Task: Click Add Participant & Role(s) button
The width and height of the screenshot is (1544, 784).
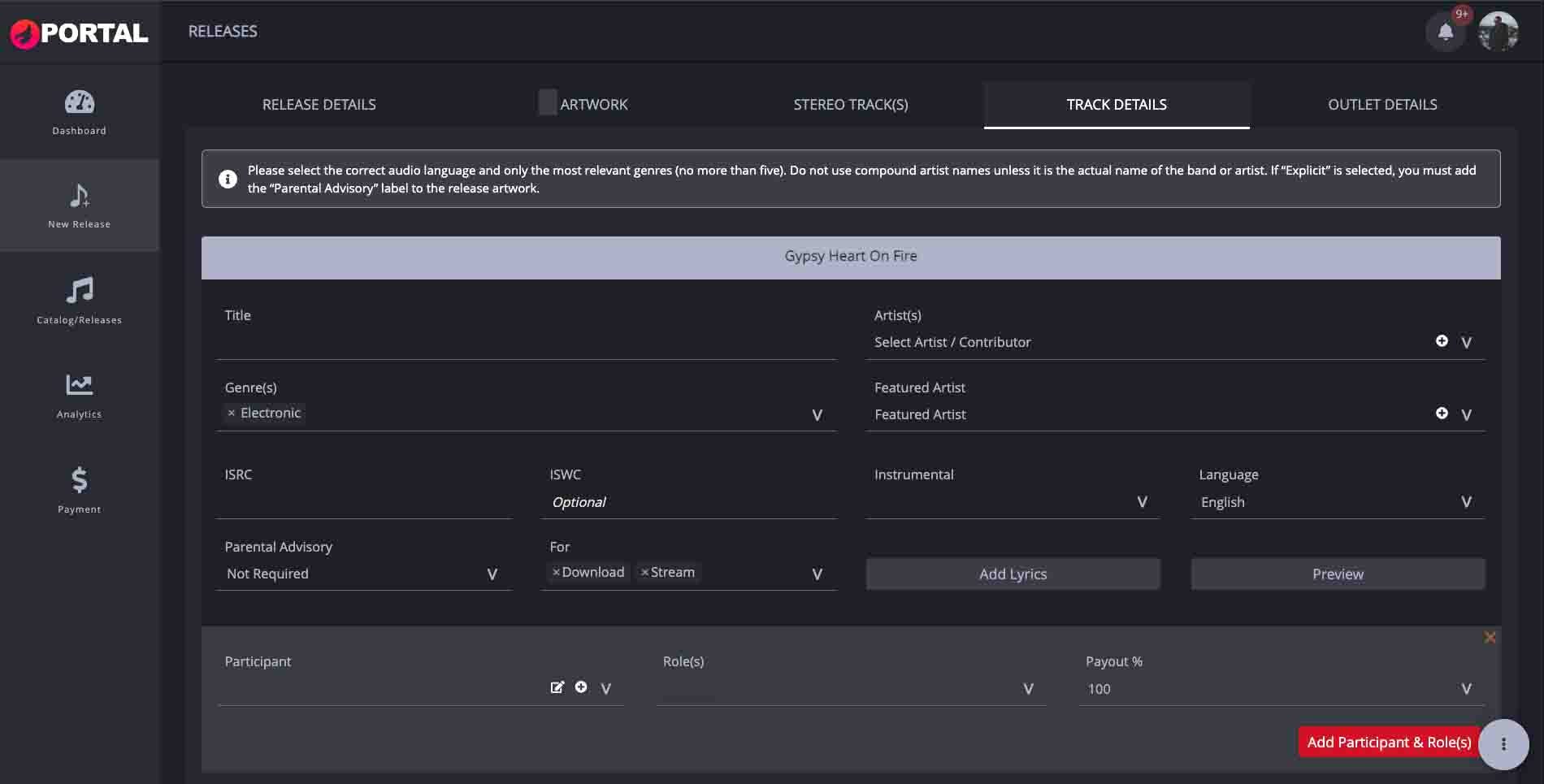Action: click(x=1389, y=742)
